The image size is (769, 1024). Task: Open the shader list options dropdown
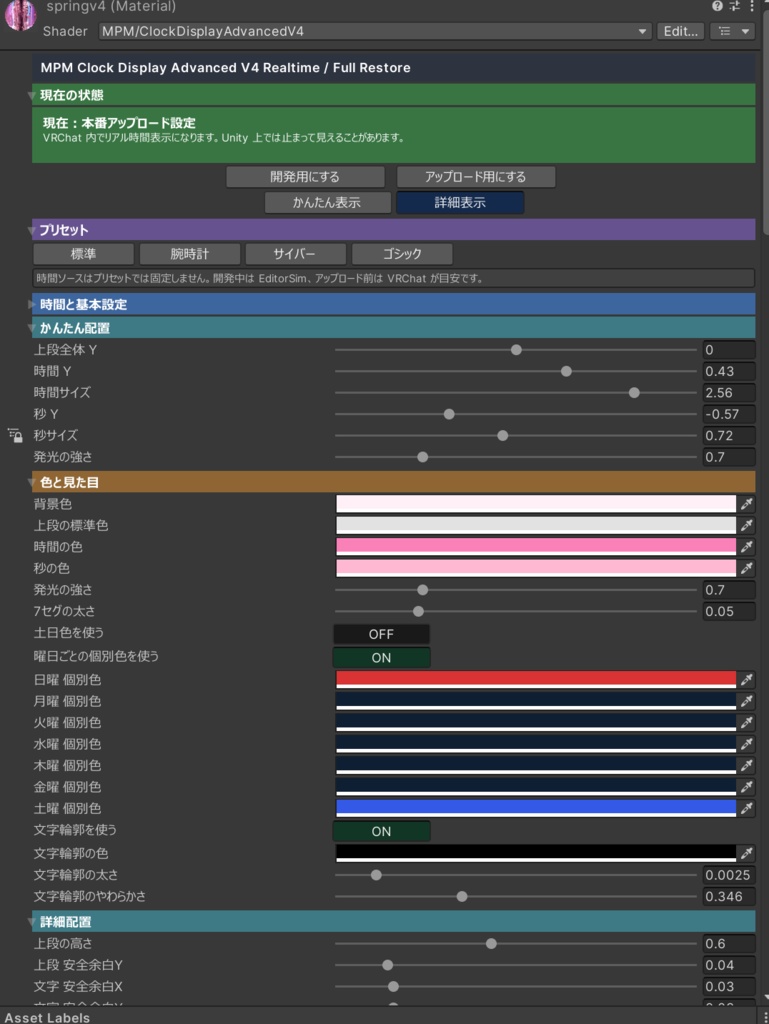click(x=733, y=31)
